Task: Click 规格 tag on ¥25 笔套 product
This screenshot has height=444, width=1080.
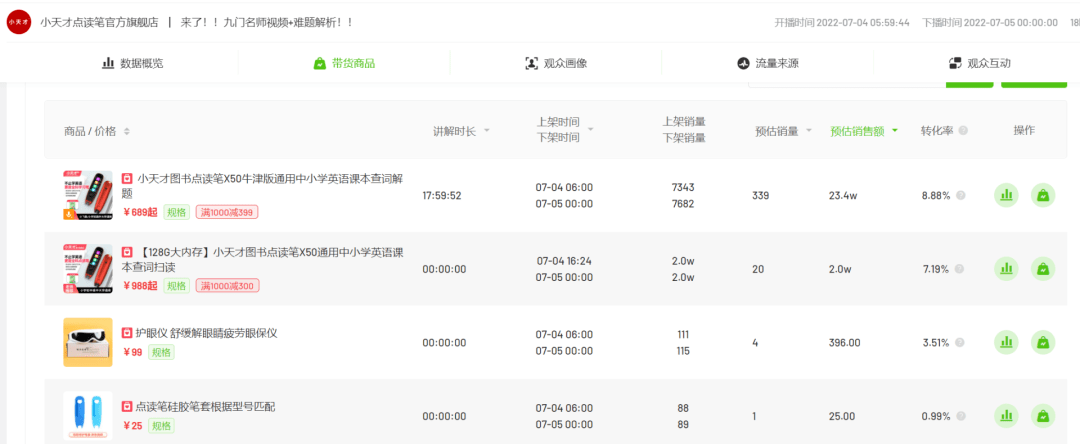Action: coord(162,426)
